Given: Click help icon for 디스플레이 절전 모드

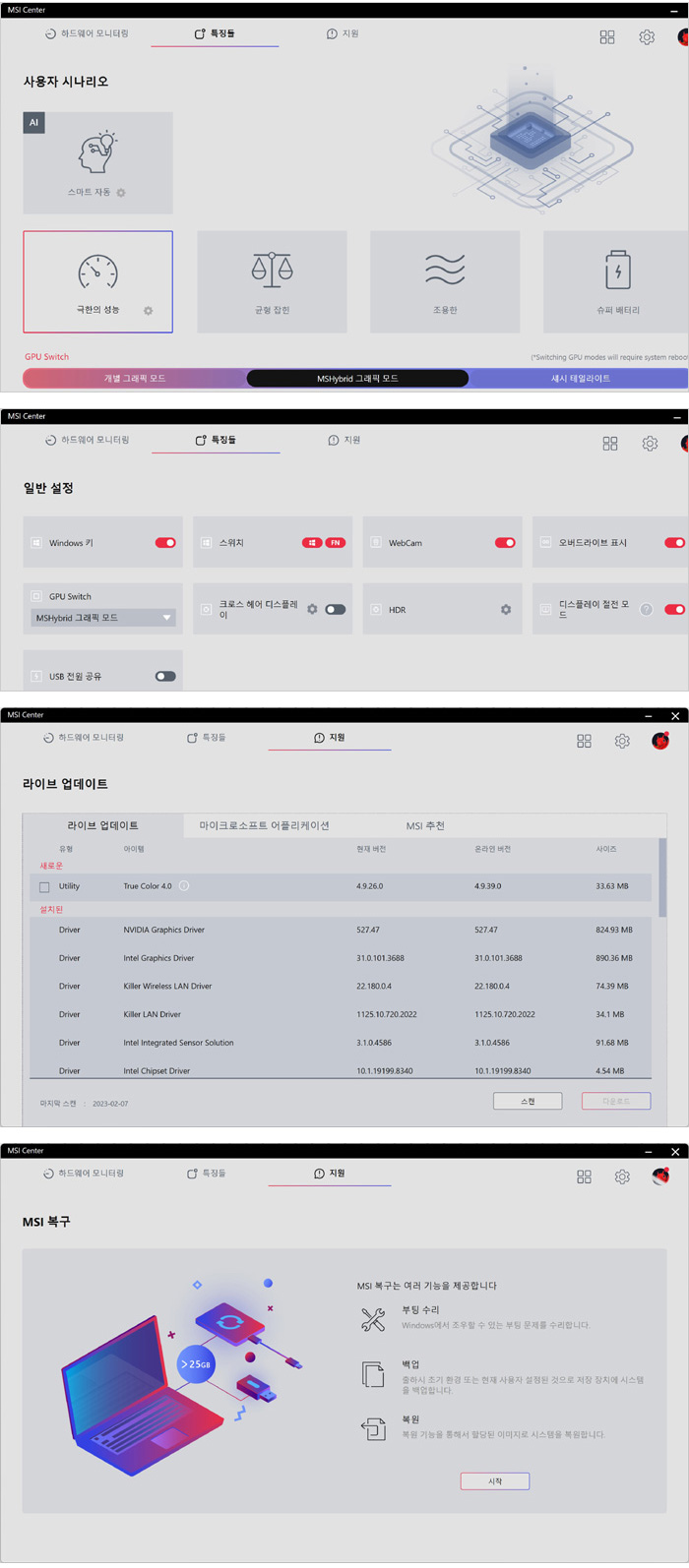Looking at the screenshot, I should [647, 610].
